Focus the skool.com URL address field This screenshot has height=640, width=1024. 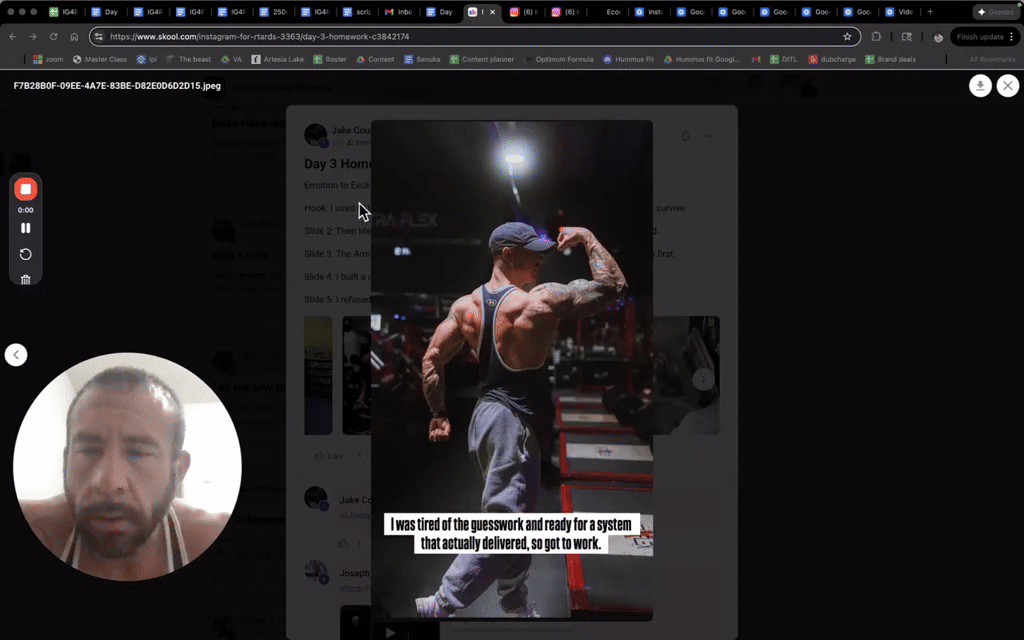pos(473,37)
